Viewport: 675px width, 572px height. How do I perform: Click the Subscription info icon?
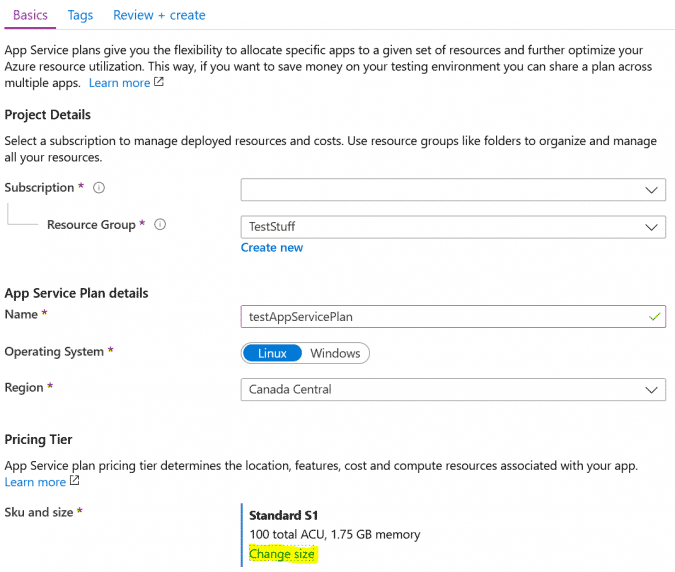(x=99, y=188)
